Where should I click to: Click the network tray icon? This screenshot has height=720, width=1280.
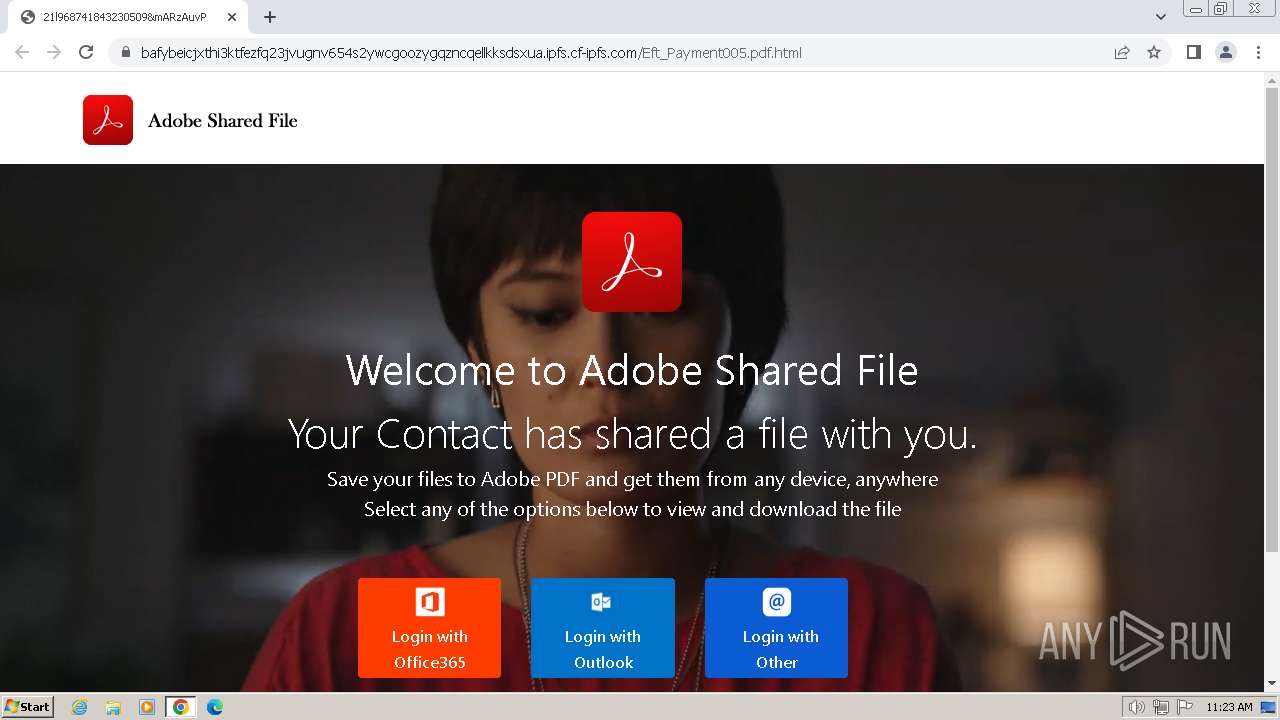(x=1161, y=707)
